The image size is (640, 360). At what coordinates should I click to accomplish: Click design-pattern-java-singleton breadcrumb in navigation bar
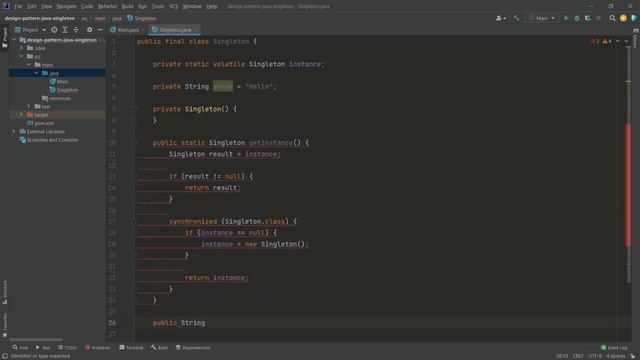(40, 18)
